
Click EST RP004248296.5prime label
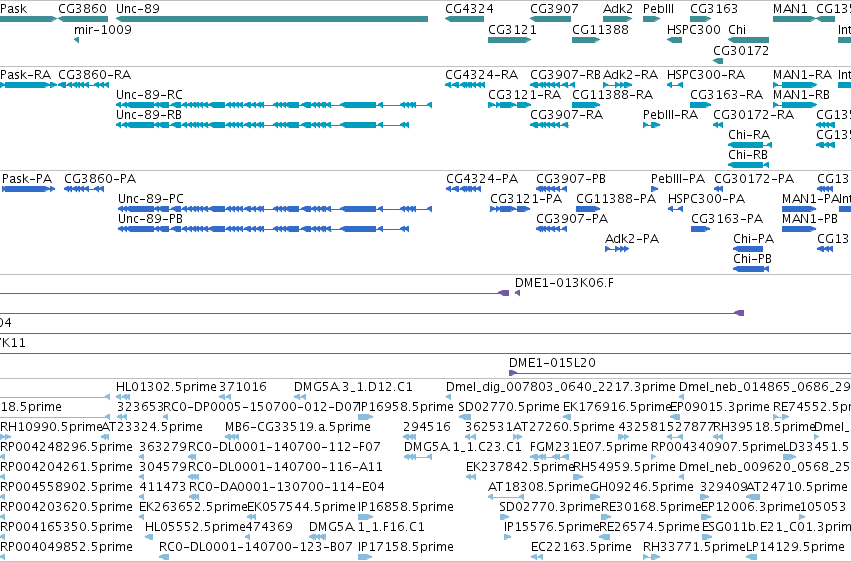point(66,448)
